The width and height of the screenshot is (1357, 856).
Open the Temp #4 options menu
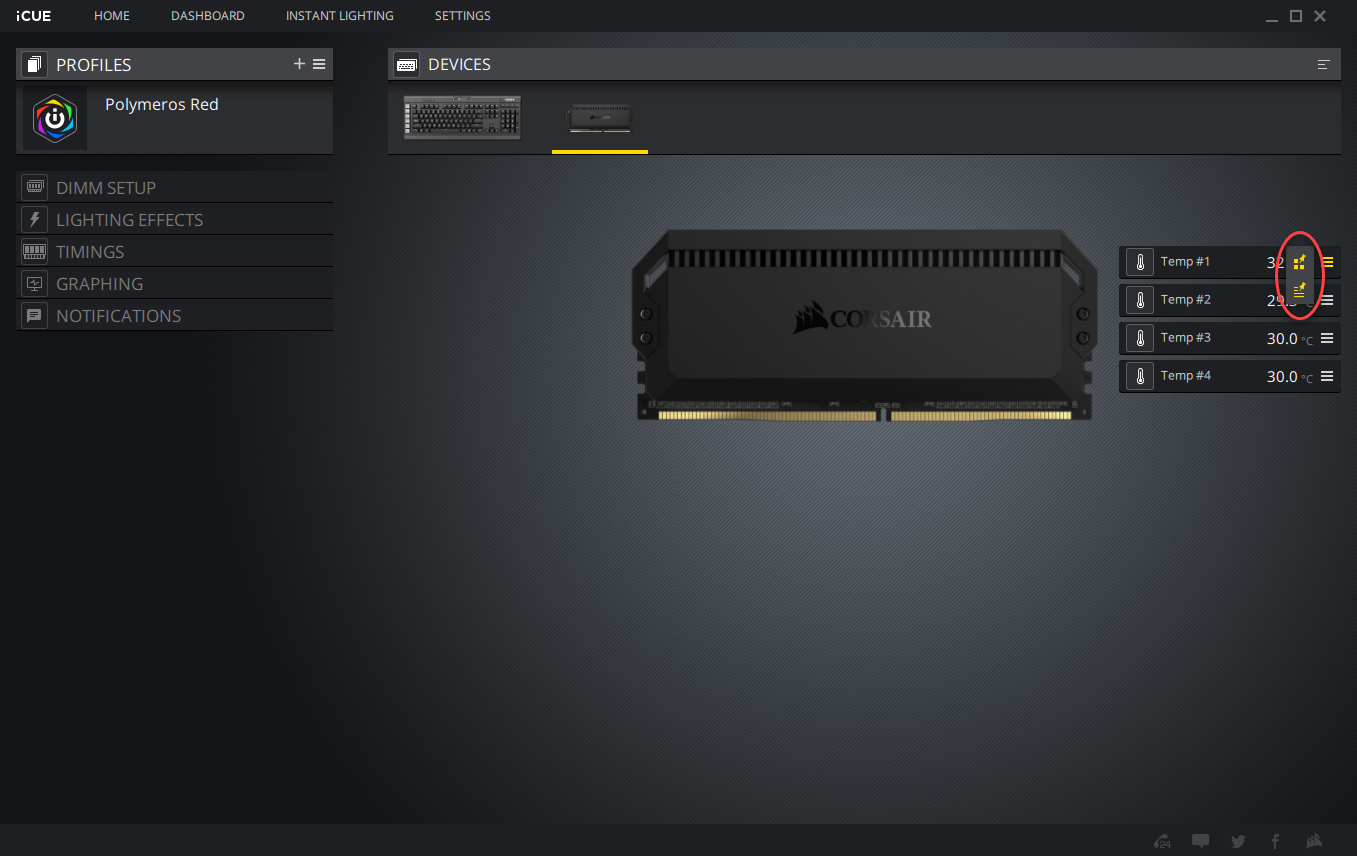1327,376
